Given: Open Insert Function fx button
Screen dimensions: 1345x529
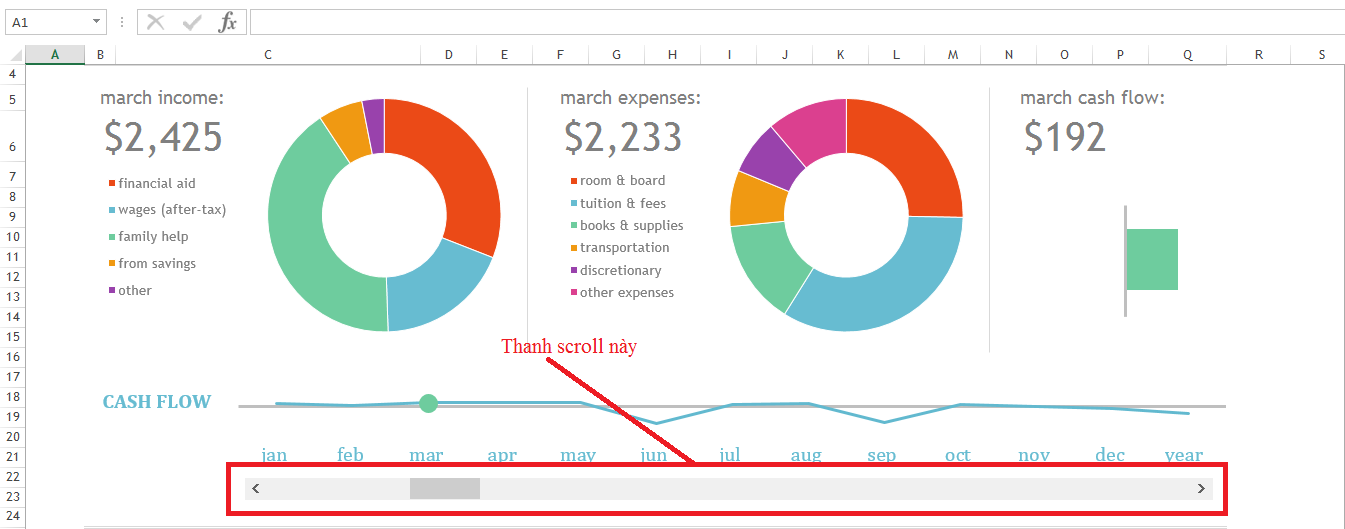Looking at the screenshot, I should [228, 22].
